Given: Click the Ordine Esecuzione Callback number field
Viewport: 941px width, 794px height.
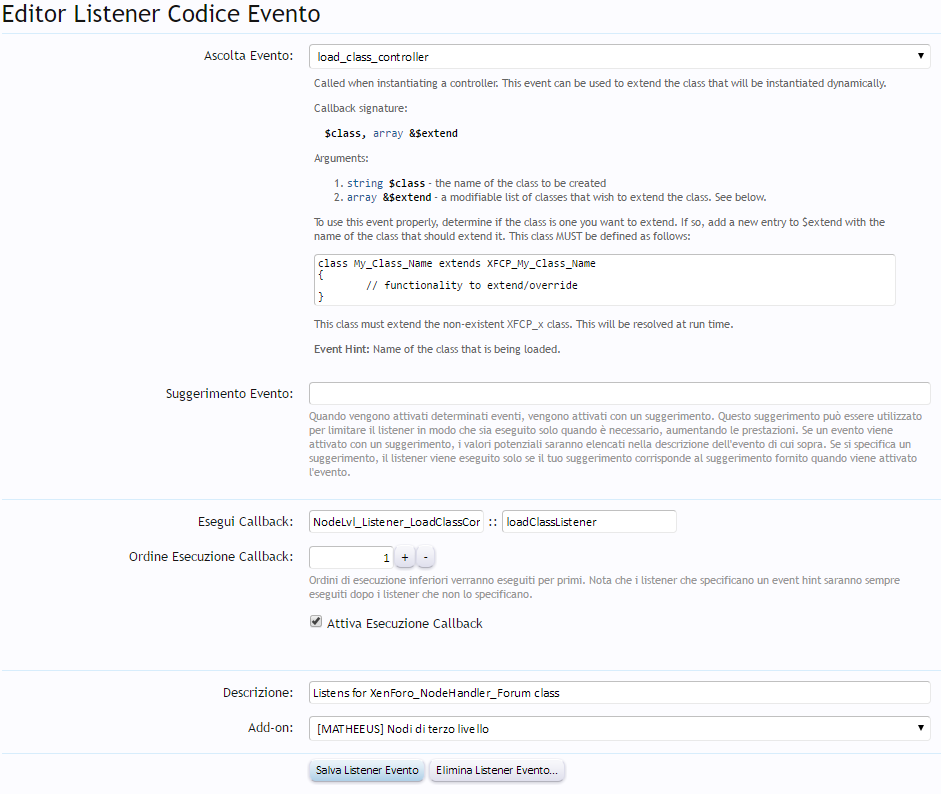Looking at the screenshot, I should tap(351, 558).
